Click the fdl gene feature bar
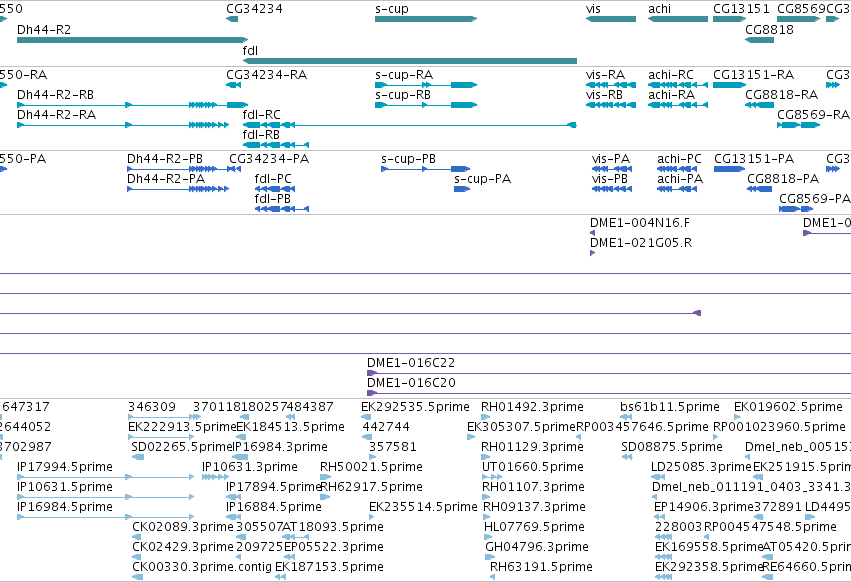This screenshot has width=851, height=582. coord(409,61)
